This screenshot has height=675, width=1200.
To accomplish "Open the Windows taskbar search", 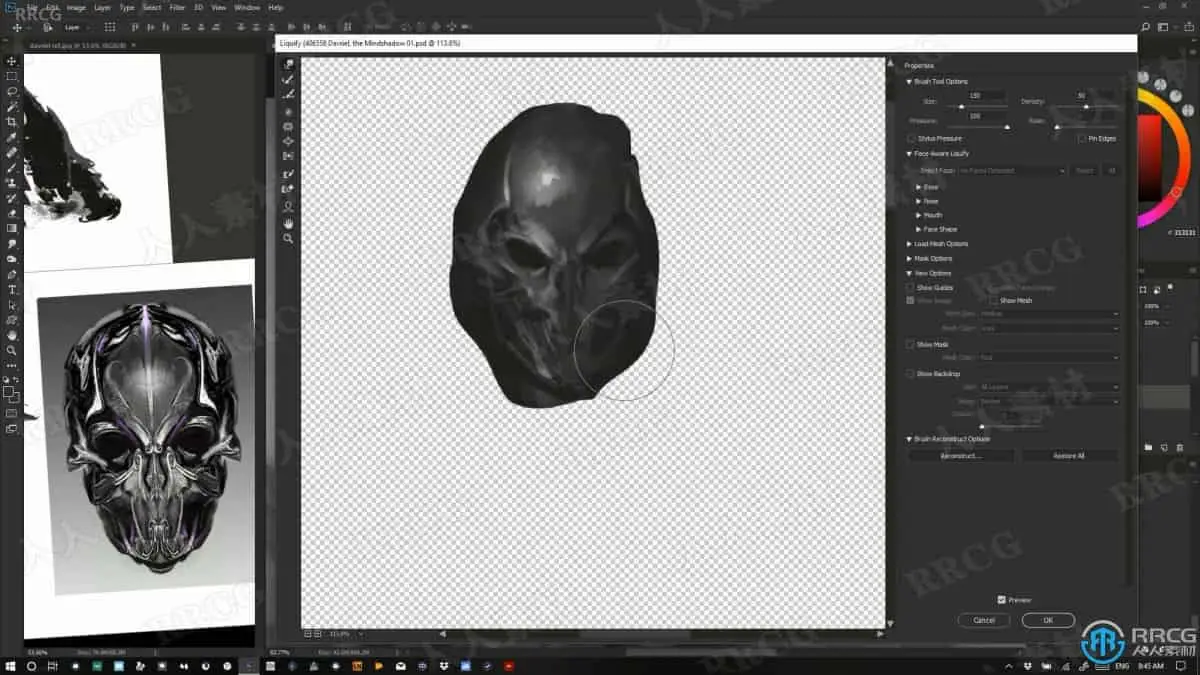I will tap(32, 665).
